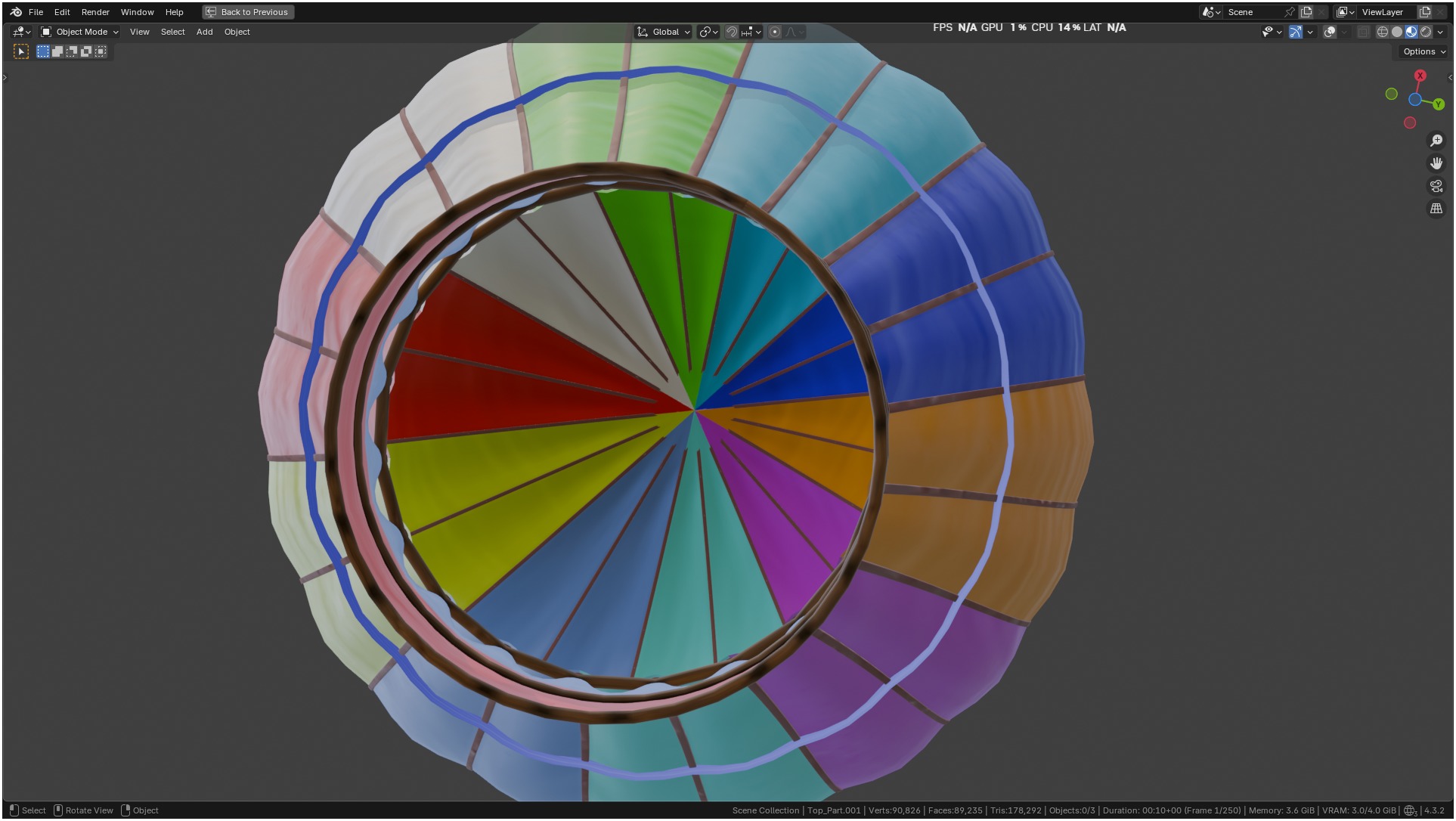Open the Render menu
The width and height of the screenshot is (1456, 821).
coord(95,12)
